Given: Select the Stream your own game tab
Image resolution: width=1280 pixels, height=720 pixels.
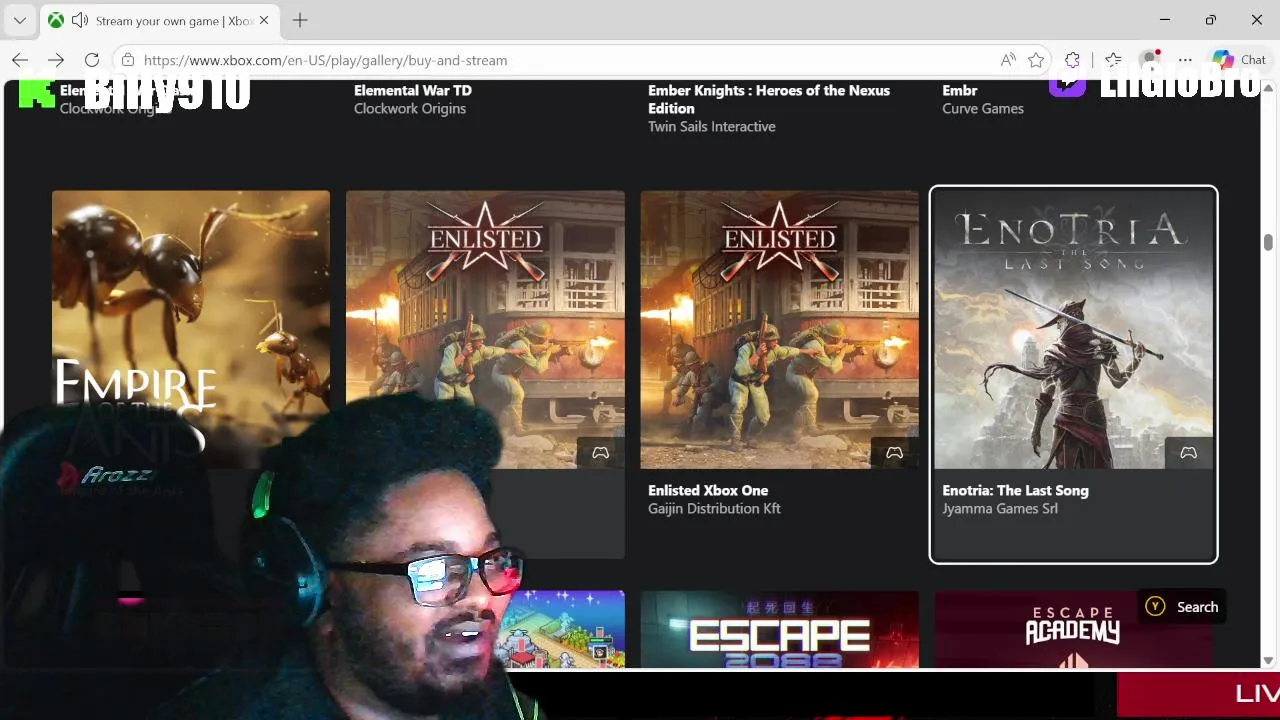Looking at the screenshot, I should pos(160,20).
